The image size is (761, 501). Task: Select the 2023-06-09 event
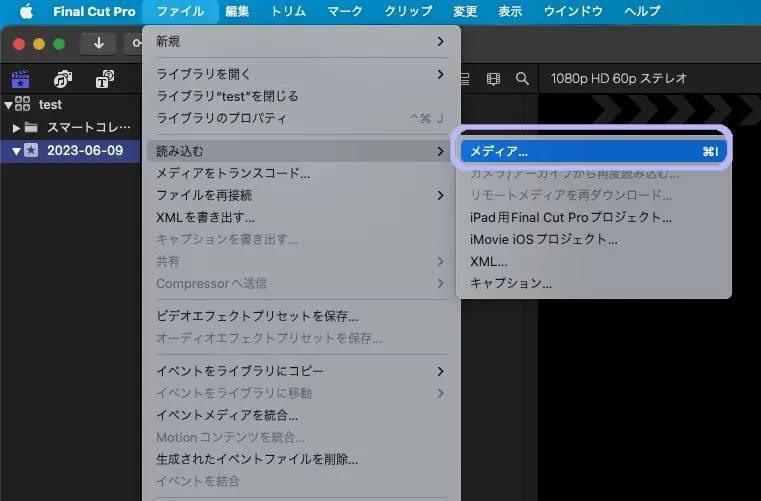coord(85,150)
